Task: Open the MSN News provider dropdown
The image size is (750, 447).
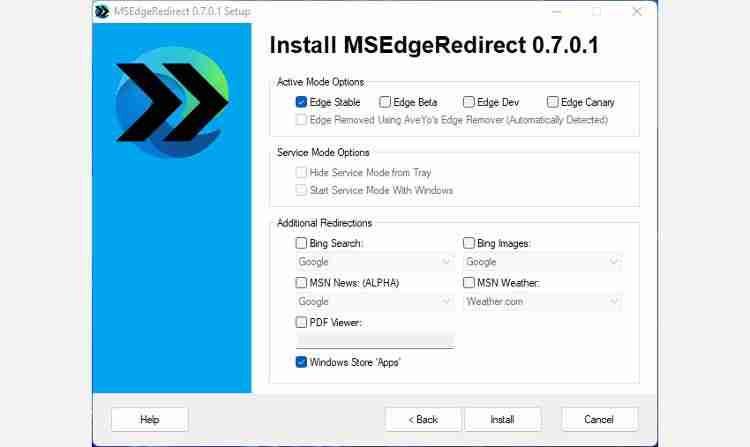Action: 375,302
